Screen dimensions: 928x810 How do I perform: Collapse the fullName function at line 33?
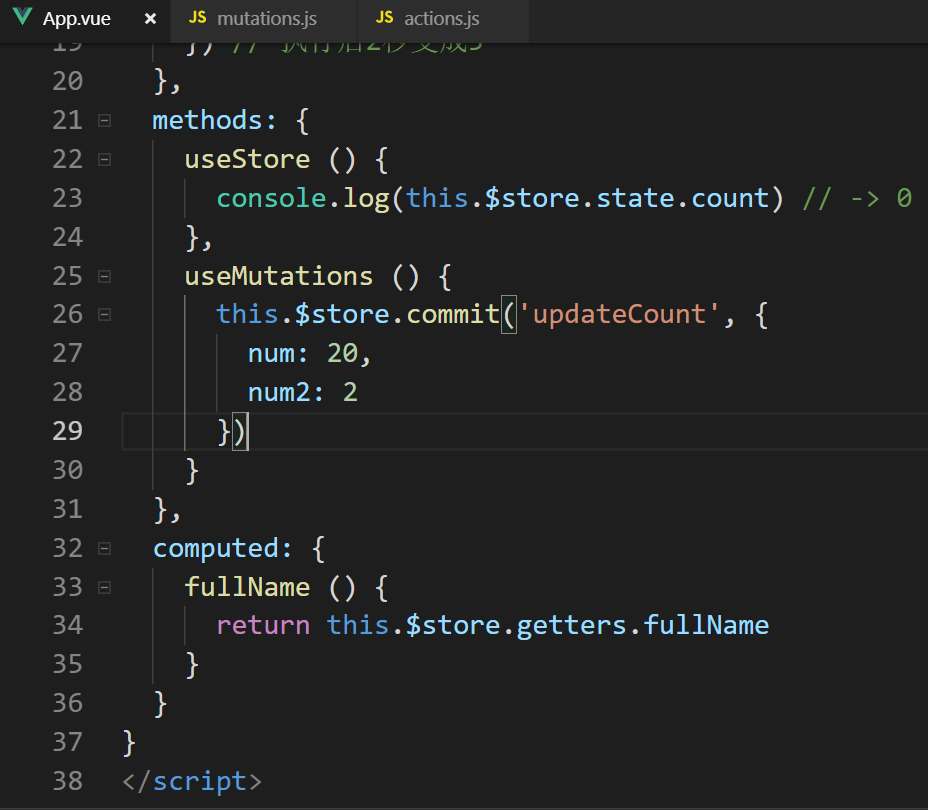[104, 588]
